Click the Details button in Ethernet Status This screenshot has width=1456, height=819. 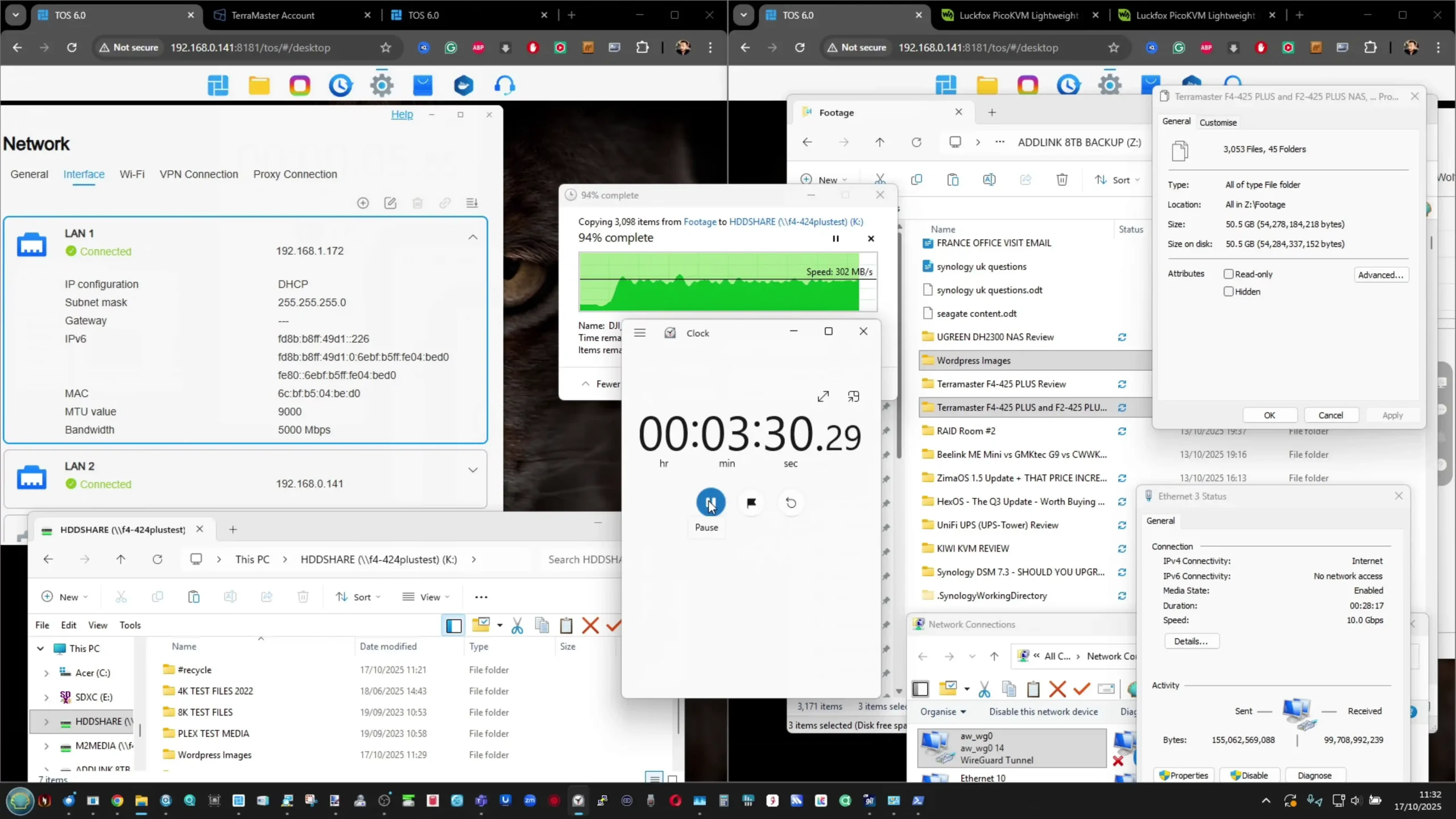coord(1191,641)
